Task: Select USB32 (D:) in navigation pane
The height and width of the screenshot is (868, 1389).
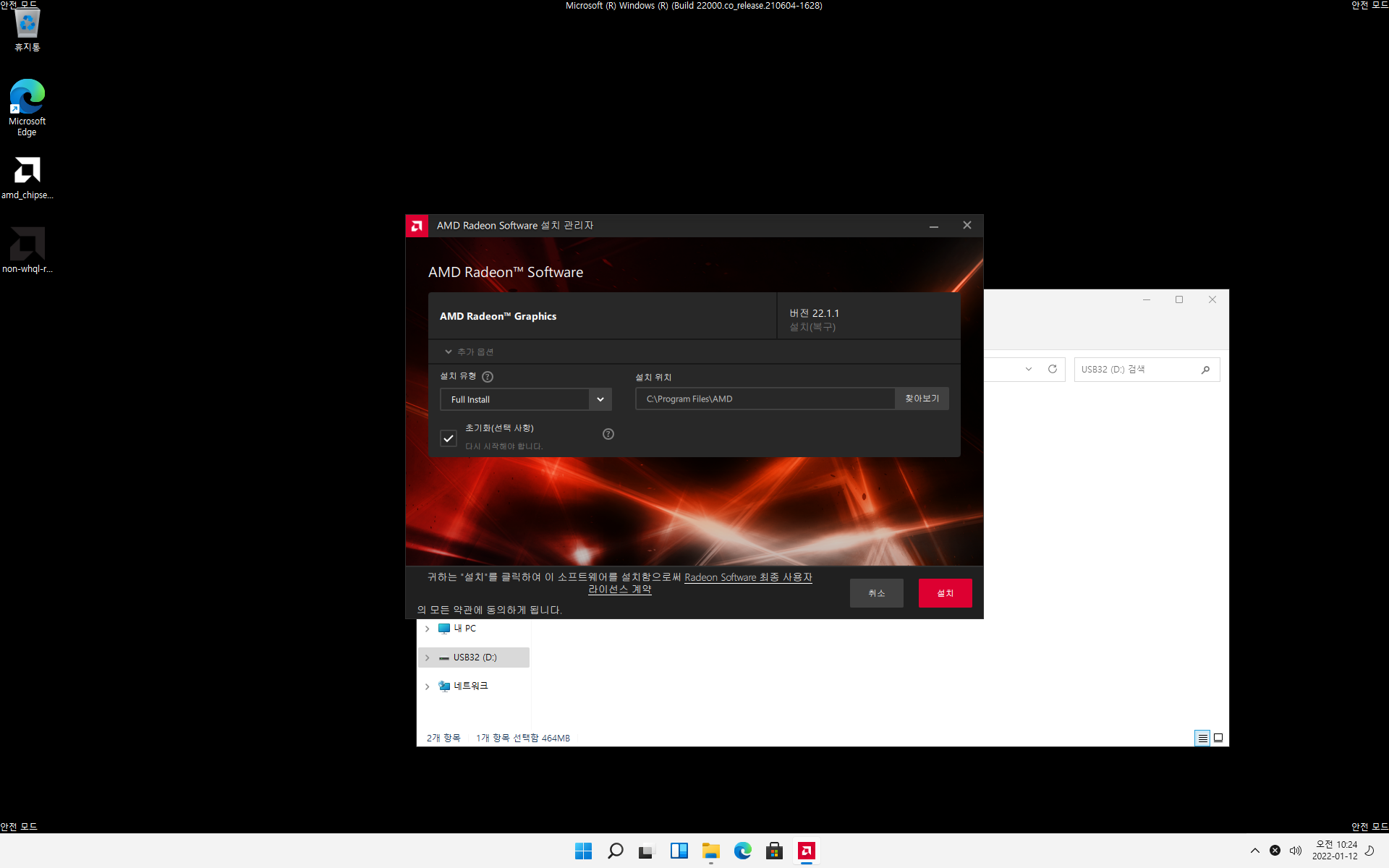Action: pyautogui.click(x=475, y=658)
